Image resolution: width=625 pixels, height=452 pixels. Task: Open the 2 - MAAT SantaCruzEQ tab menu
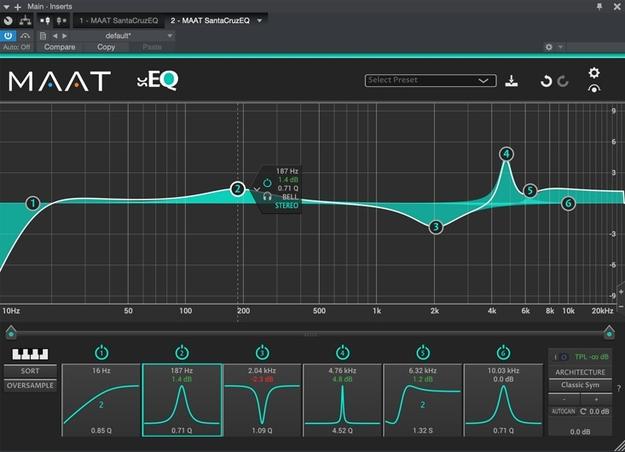point(259,20)
